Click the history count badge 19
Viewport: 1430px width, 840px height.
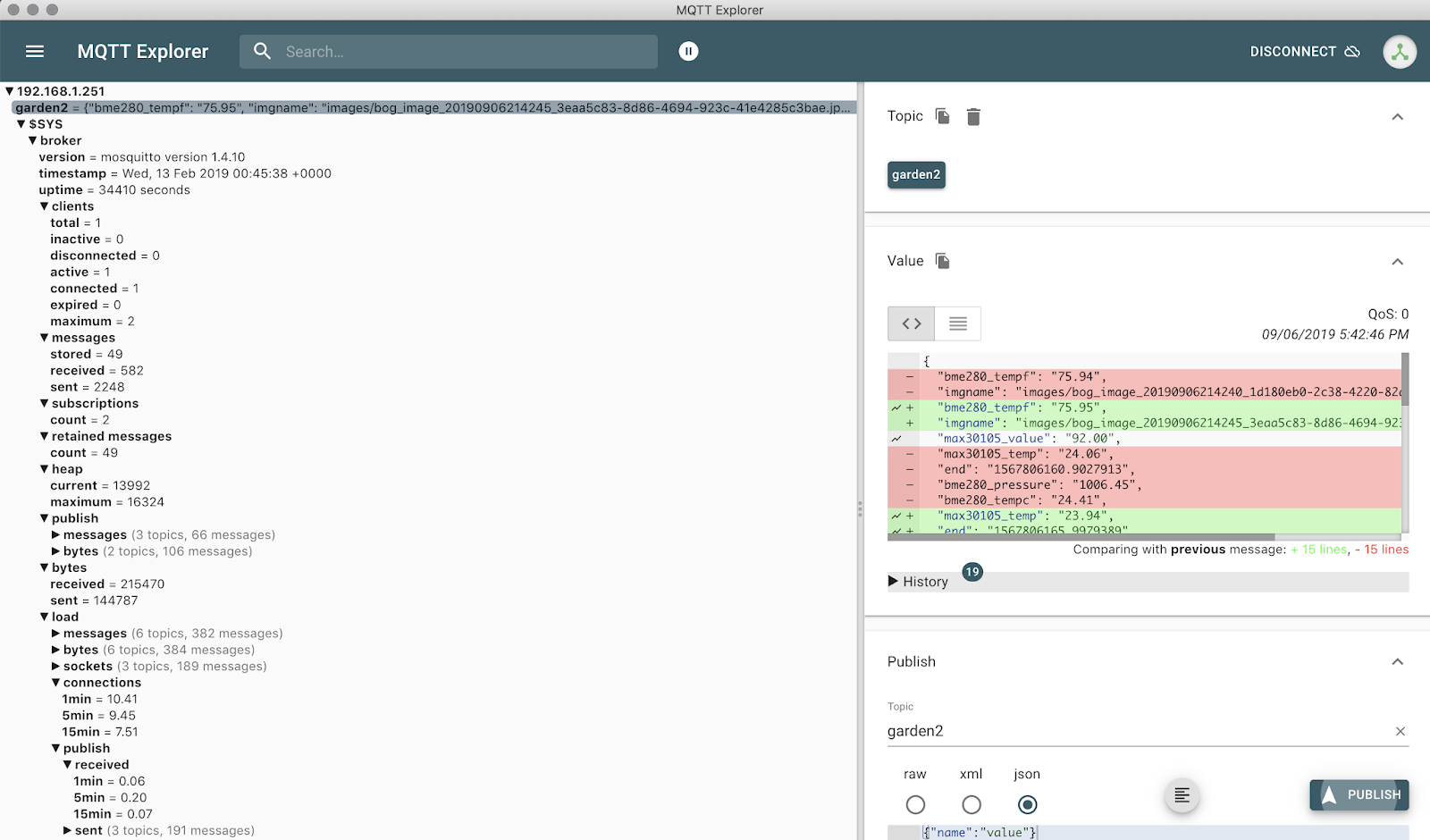[x=972, y=572]
